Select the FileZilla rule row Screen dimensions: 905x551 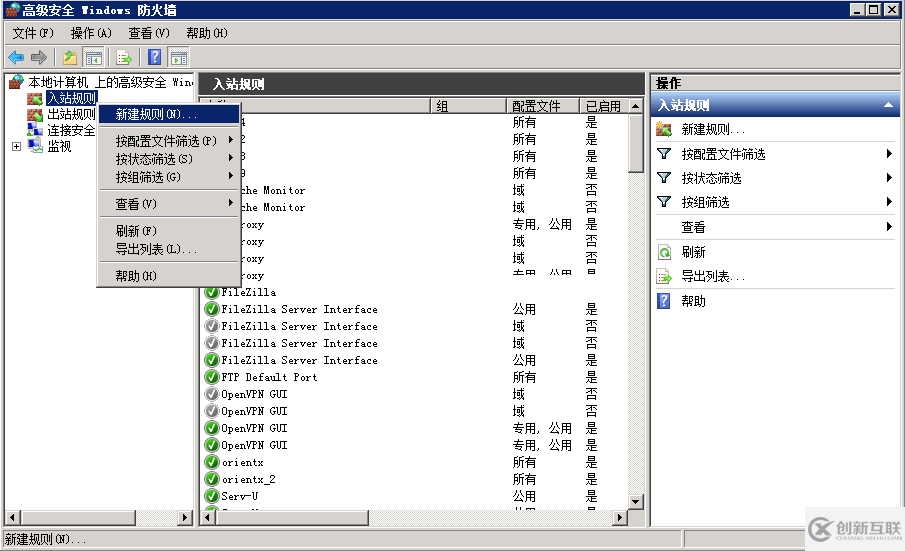414,293
